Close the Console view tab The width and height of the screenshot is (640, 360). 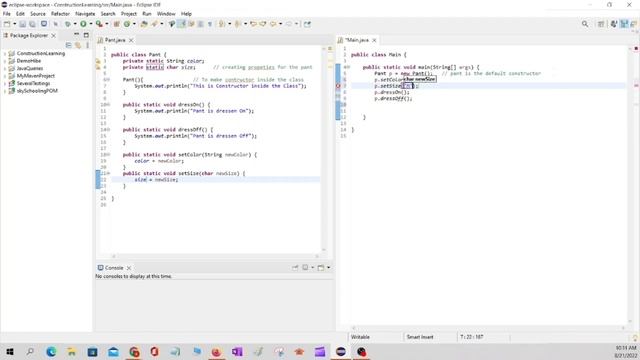click(129, 268)
